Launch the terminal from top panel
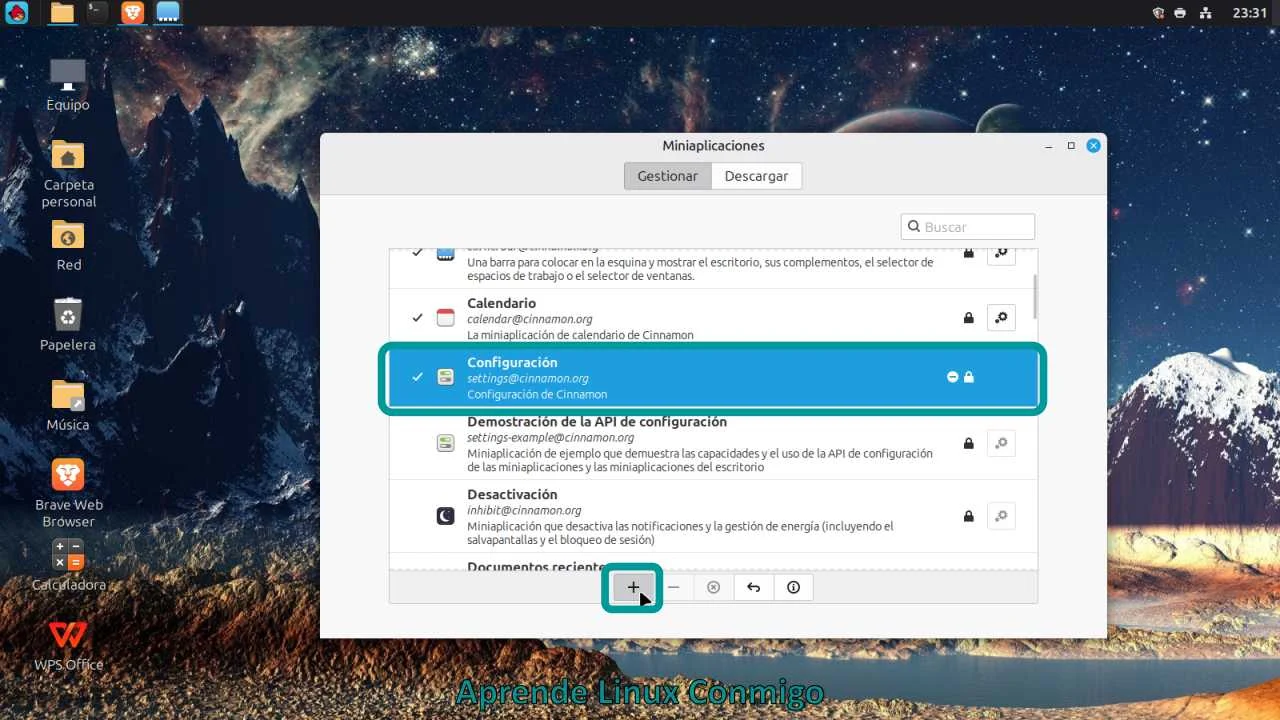Viewport: 1280px width, 720px height. pos(97,13)
